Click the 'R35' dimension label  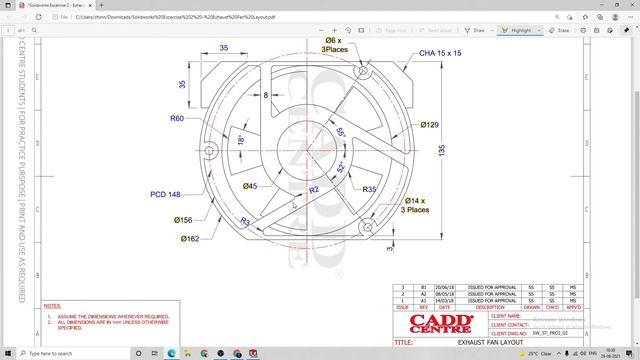[369, 189]
